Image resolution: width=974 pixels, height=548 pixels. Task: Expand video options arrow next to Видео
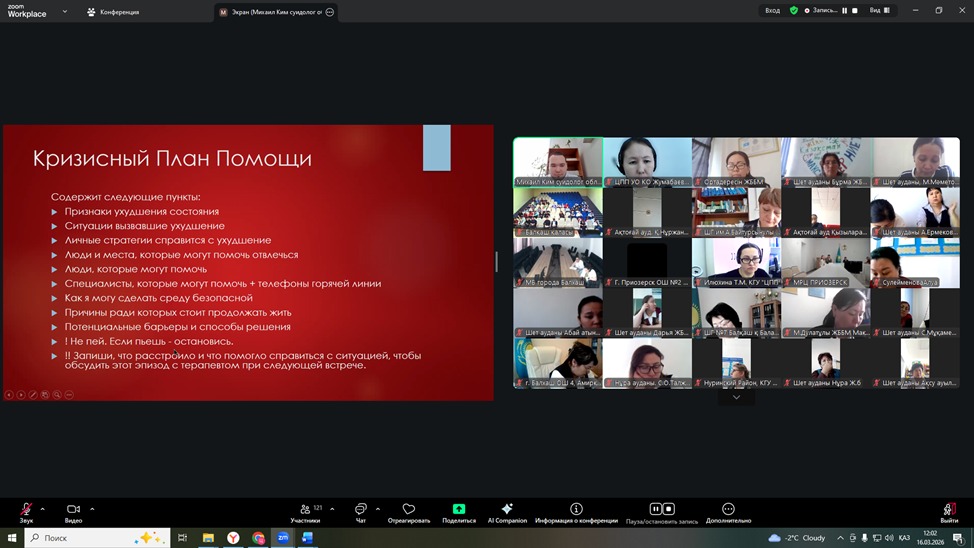point(92,509)
